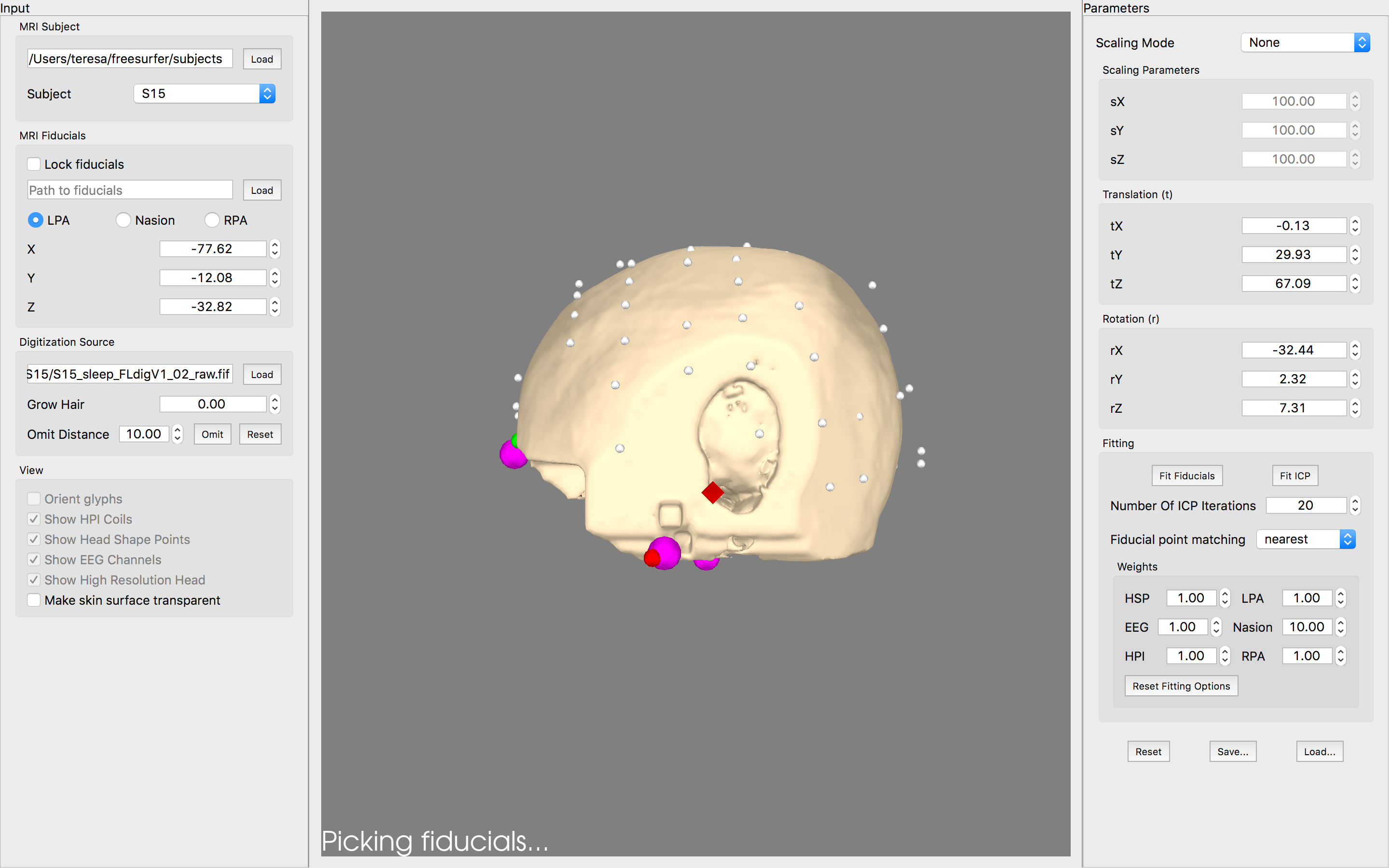Image resolution: width=1389 pixels, height=868 pixels.
Task: Check Make skin surface transparent
Action: point(34,600)
